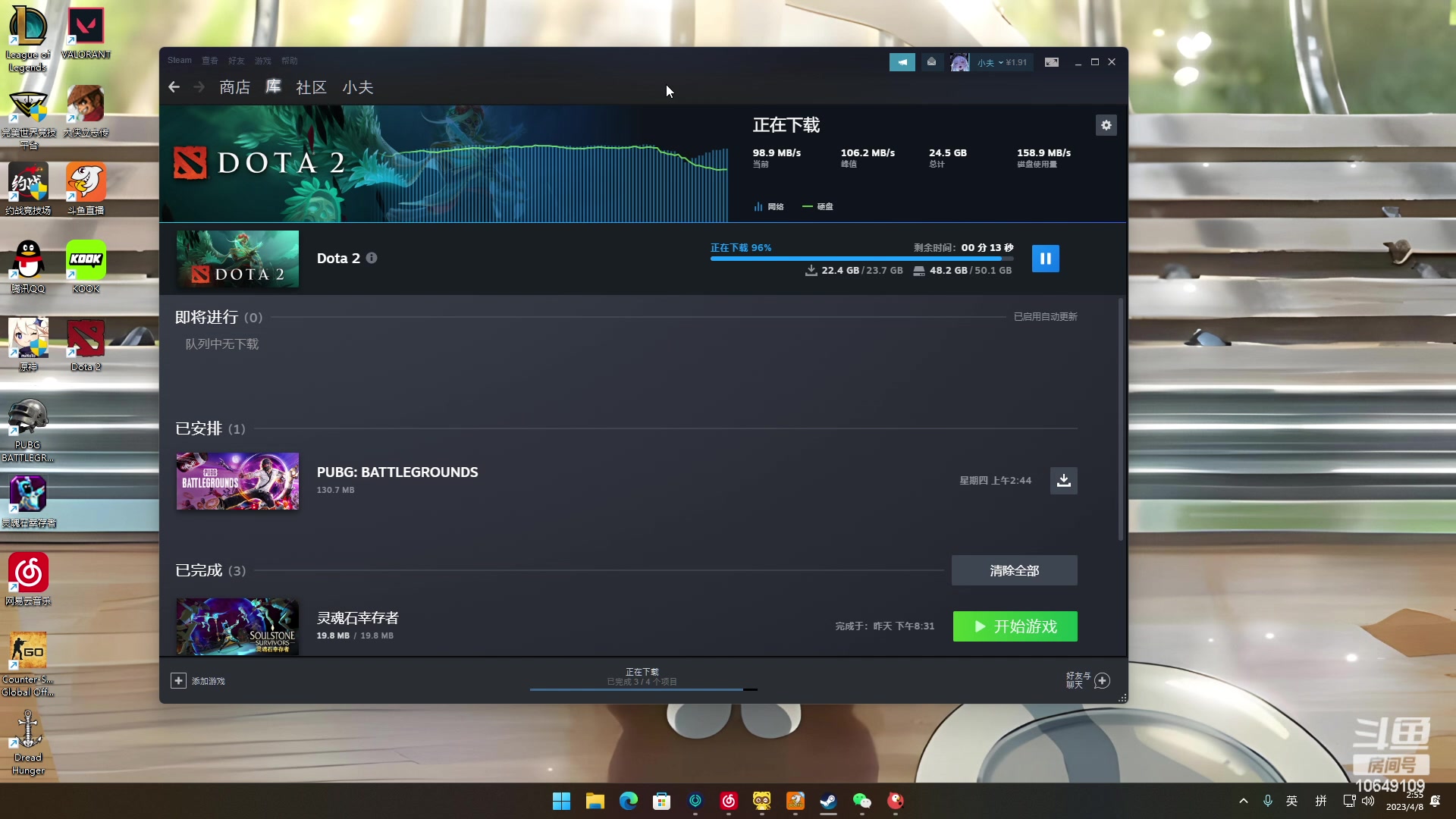The height and width of the screenshot is (819, 1456).
Task: Pause the Dota 2 download
Action: (x=1045, y=259)
